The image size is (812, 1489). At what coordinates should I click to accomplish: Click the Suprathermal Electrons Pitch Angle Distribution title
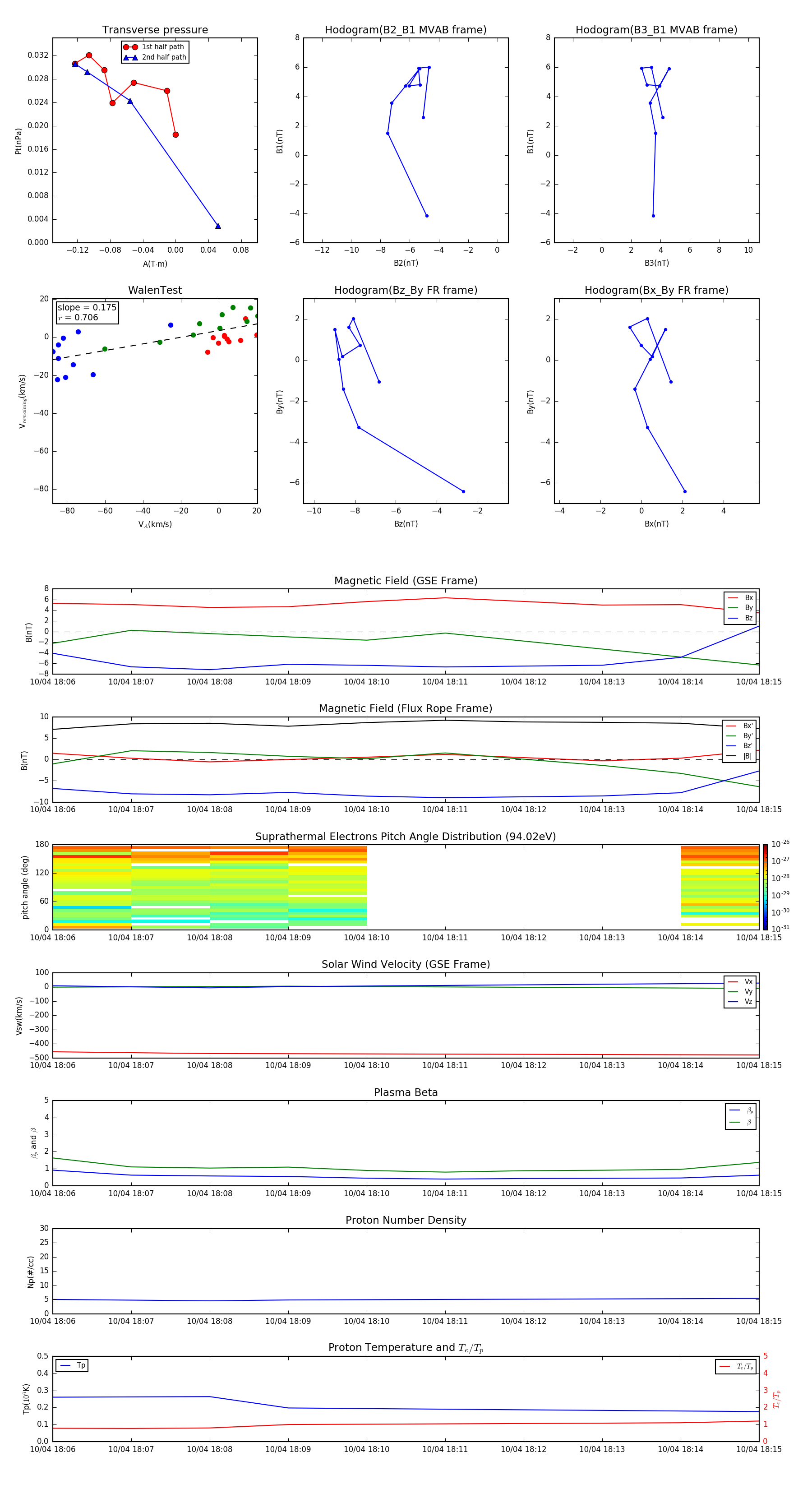(x=406, y=837)
